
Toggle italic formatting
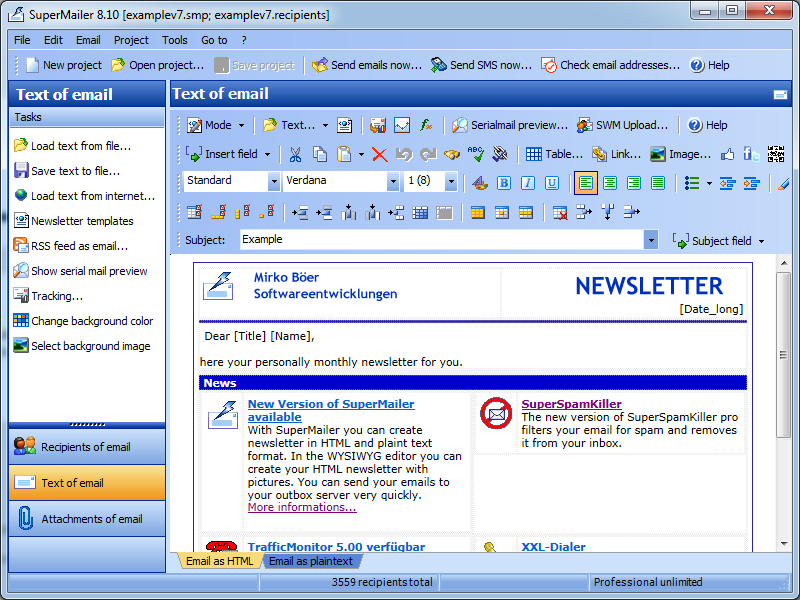pos(528,183)
